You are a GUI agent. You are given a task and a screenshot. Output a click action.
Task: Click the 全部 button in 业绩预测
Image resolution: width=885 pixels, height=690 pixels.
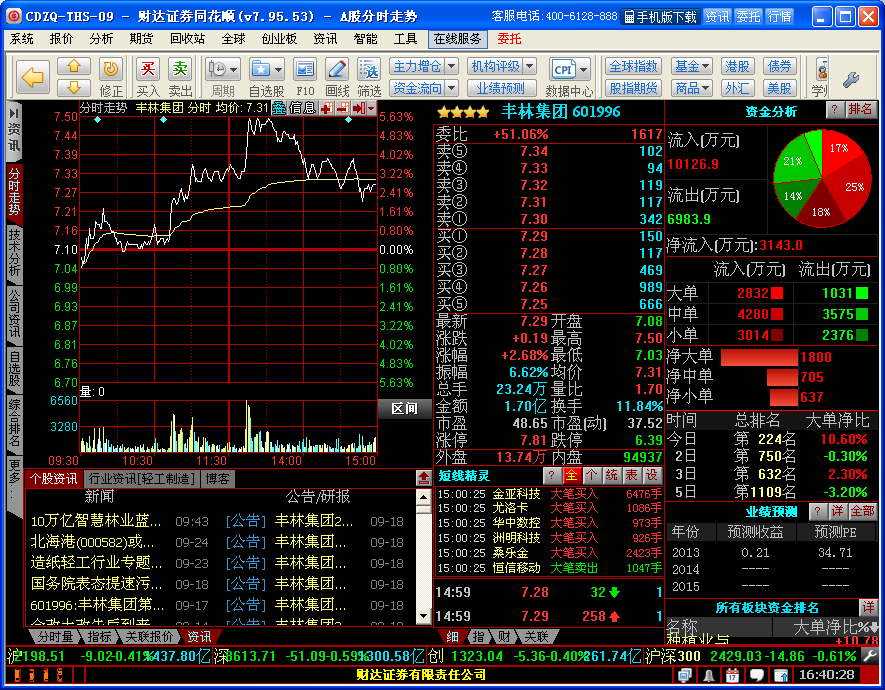tap(862, 511)
